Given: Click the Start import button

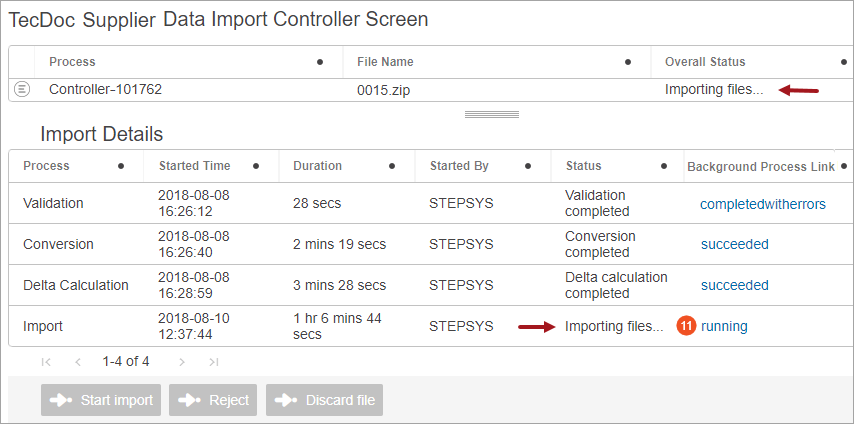Looking at the screenshot, I should [x=101, y=400].
